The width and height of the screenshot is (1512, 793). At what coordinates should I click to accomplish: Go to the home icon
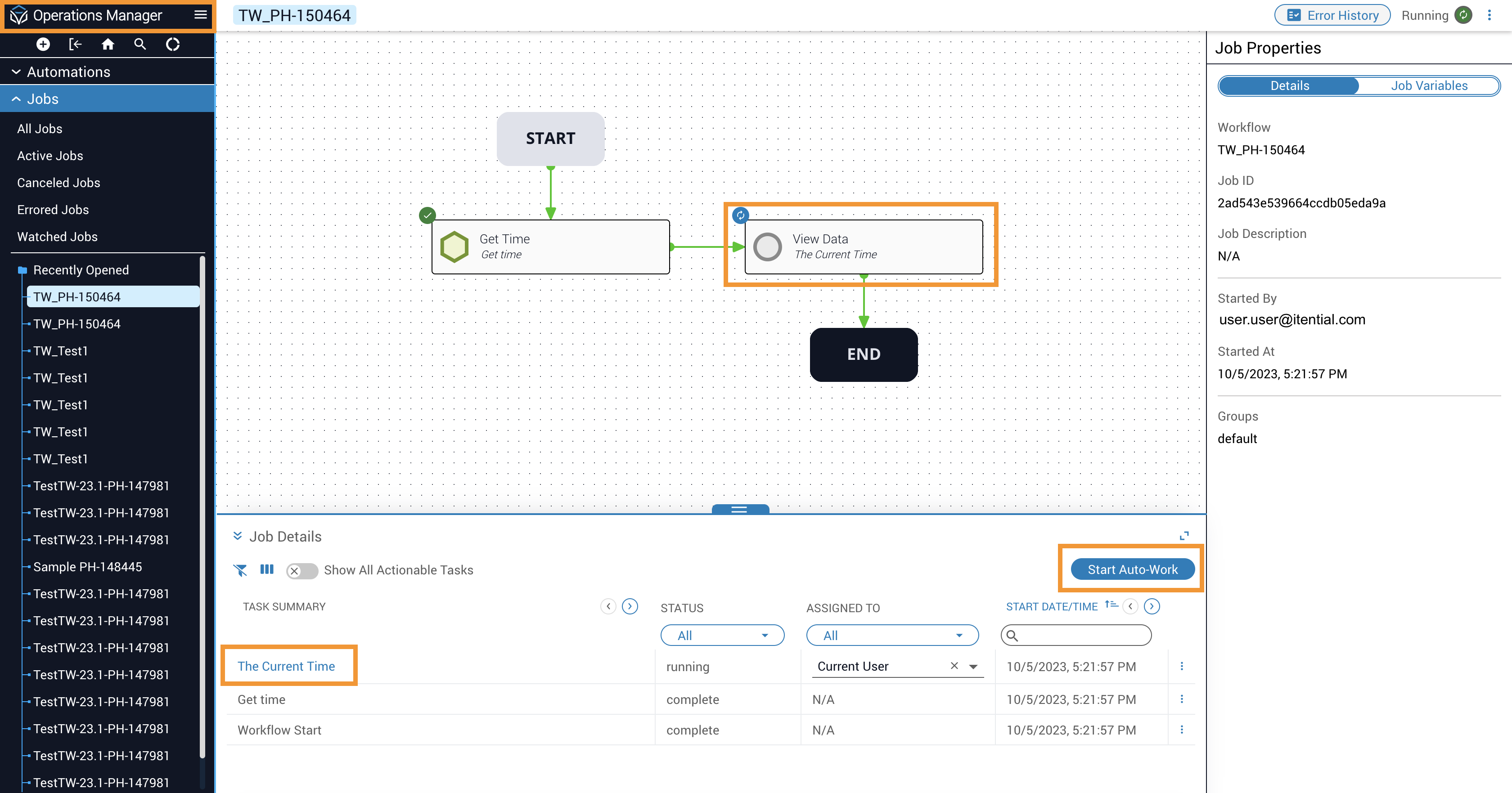[x=108, y=44]
